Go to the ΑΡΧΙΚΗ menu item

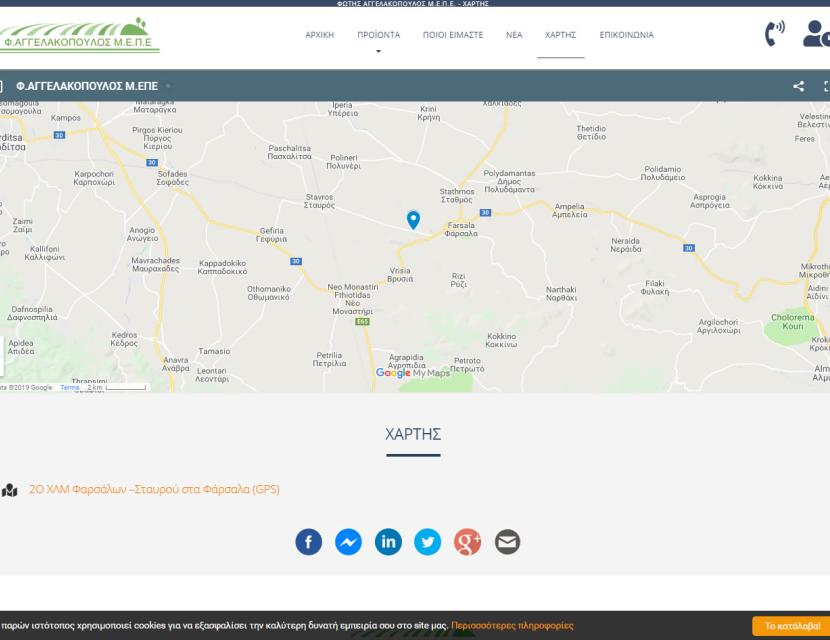320,35
